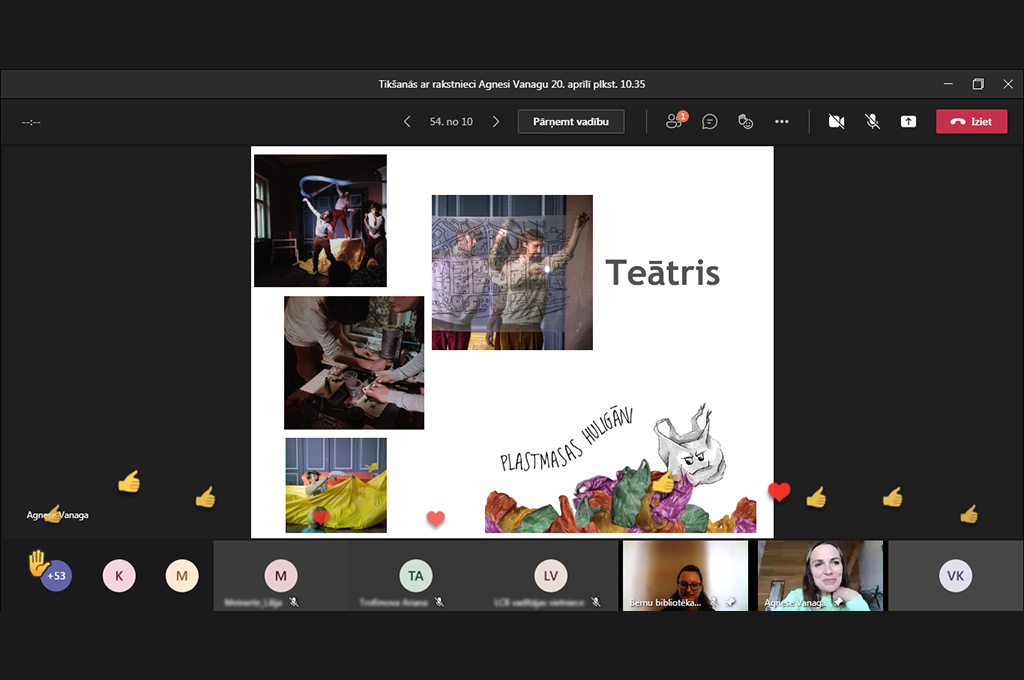Click the raised hand icon
1024x680 pixels.
[38, 562]
